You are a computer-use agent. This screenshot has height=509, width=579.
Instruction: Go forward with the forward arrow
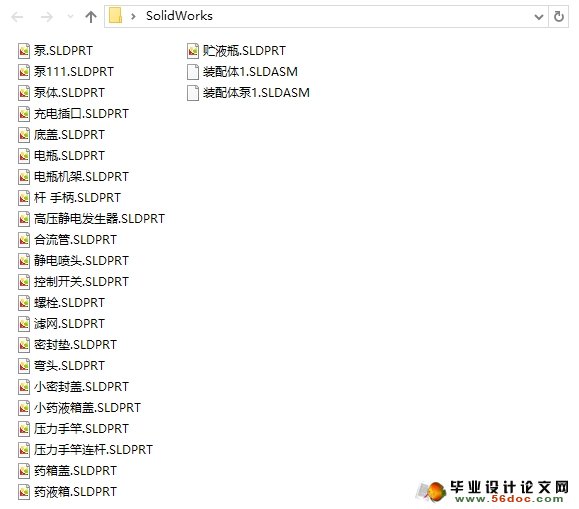[x=47, y=17]
